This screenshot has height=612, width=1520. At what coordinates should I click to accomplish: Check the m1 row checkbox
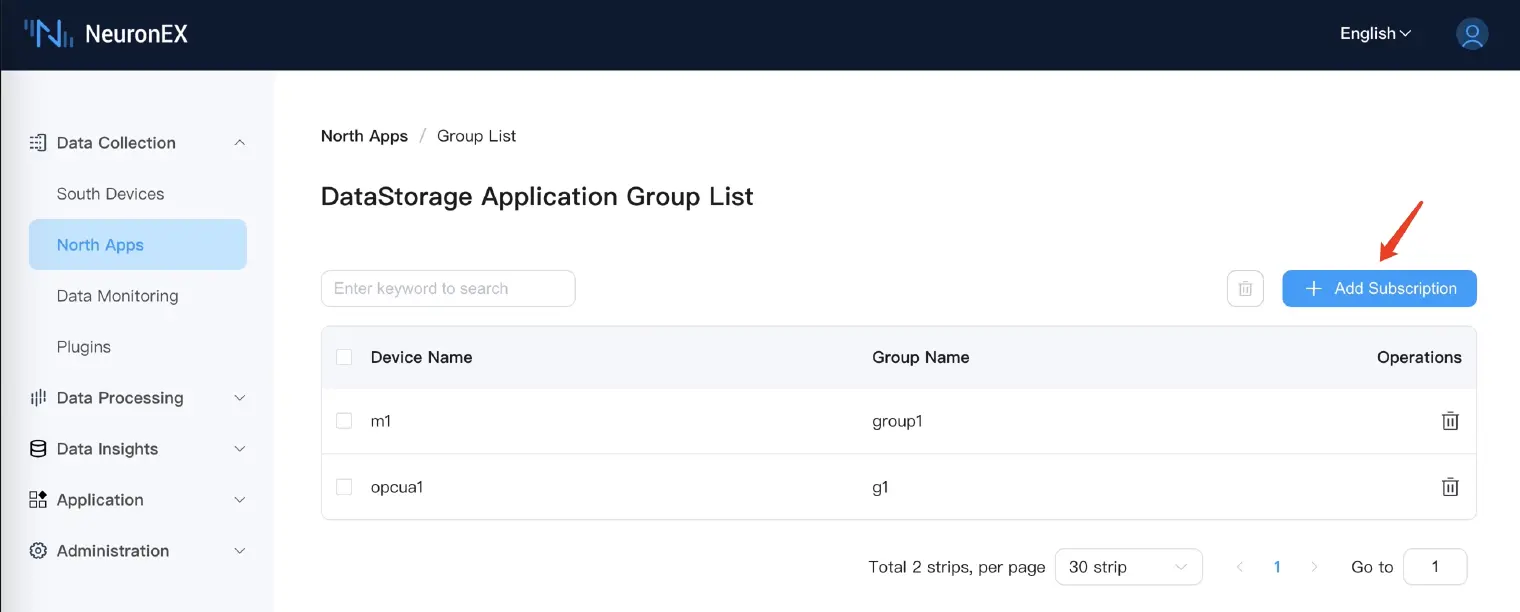point(344,421)
